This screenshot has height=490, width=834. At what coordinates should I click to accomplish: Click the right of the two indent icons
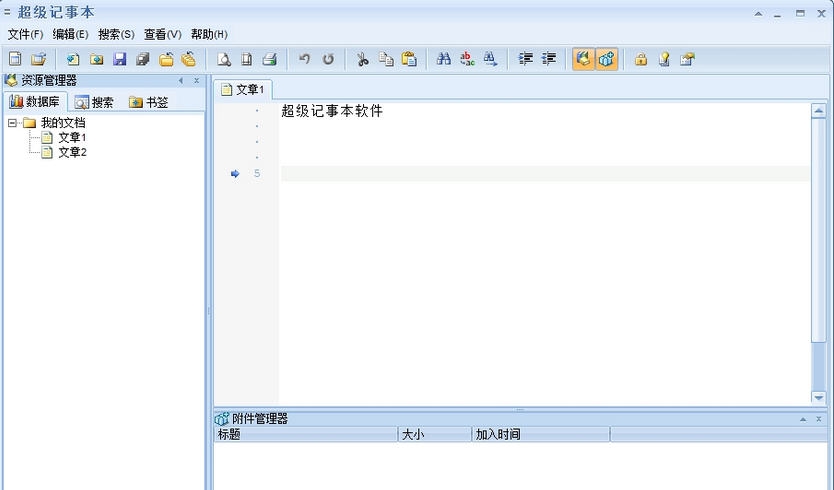pos(549,59)
